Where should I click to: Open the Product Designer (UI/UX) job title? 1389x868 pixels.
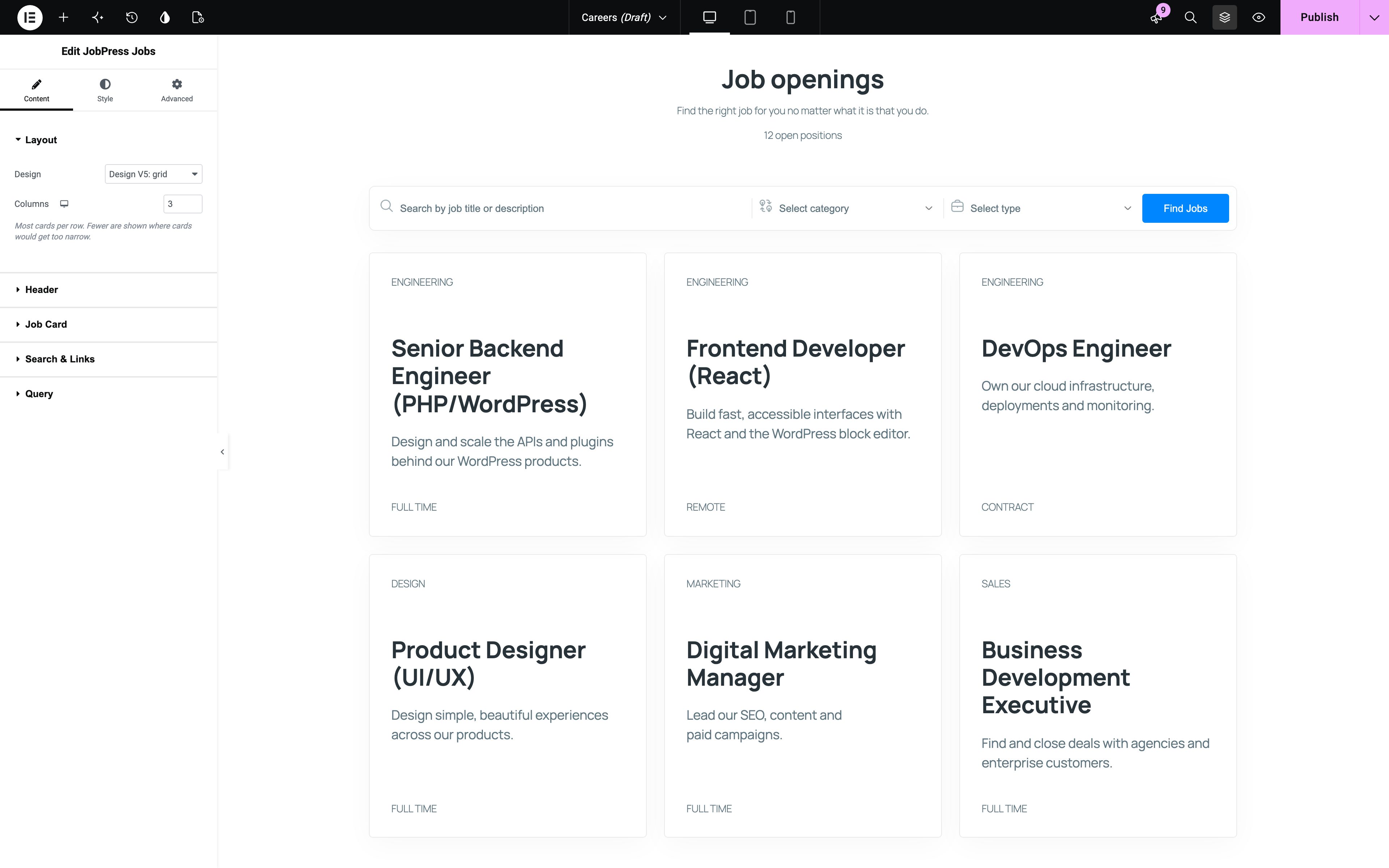(488, 664)
